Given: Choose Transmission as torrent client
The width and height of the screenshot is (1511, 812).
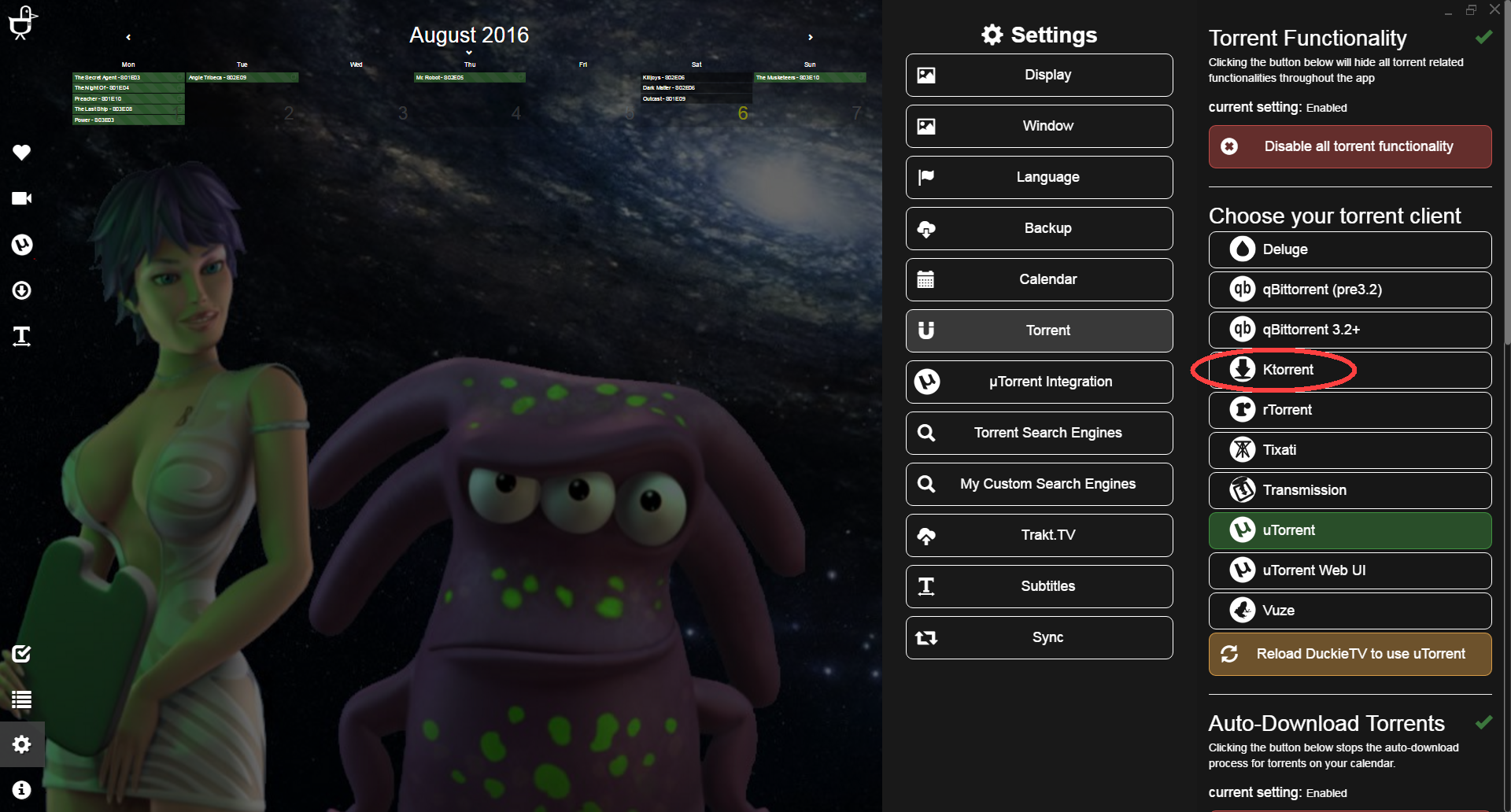Looking at the screenshot, I should pyautogui.click(x=1350, y=490).
